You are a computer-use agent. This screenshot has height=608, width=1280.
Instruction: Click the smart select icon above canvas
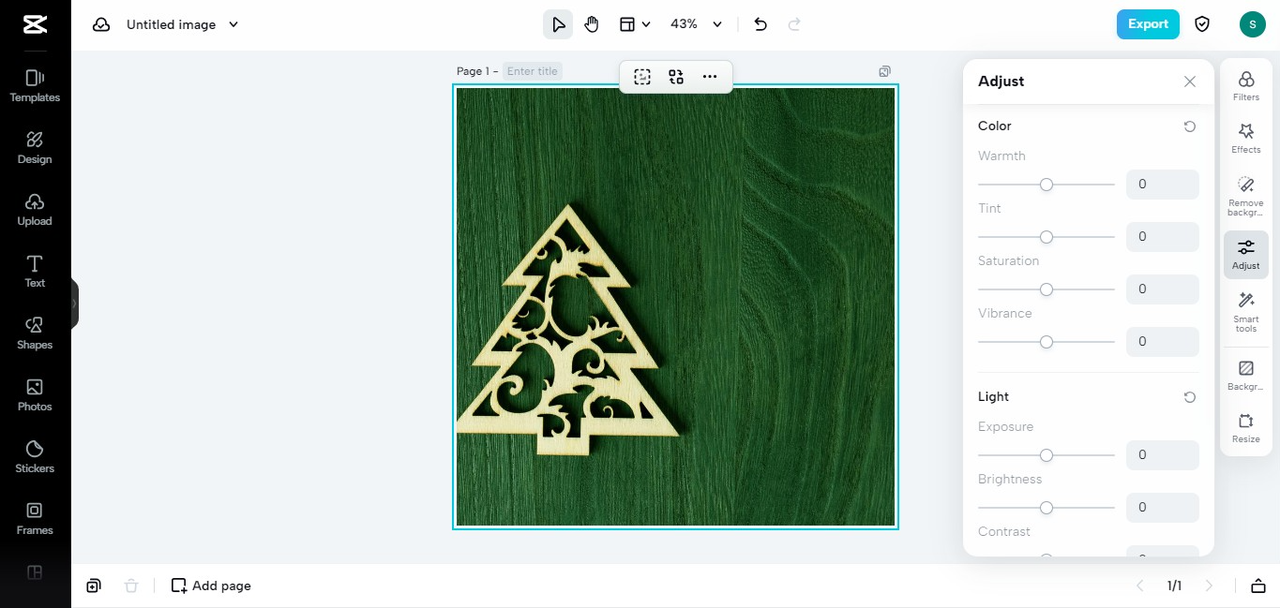pos(642,77)
